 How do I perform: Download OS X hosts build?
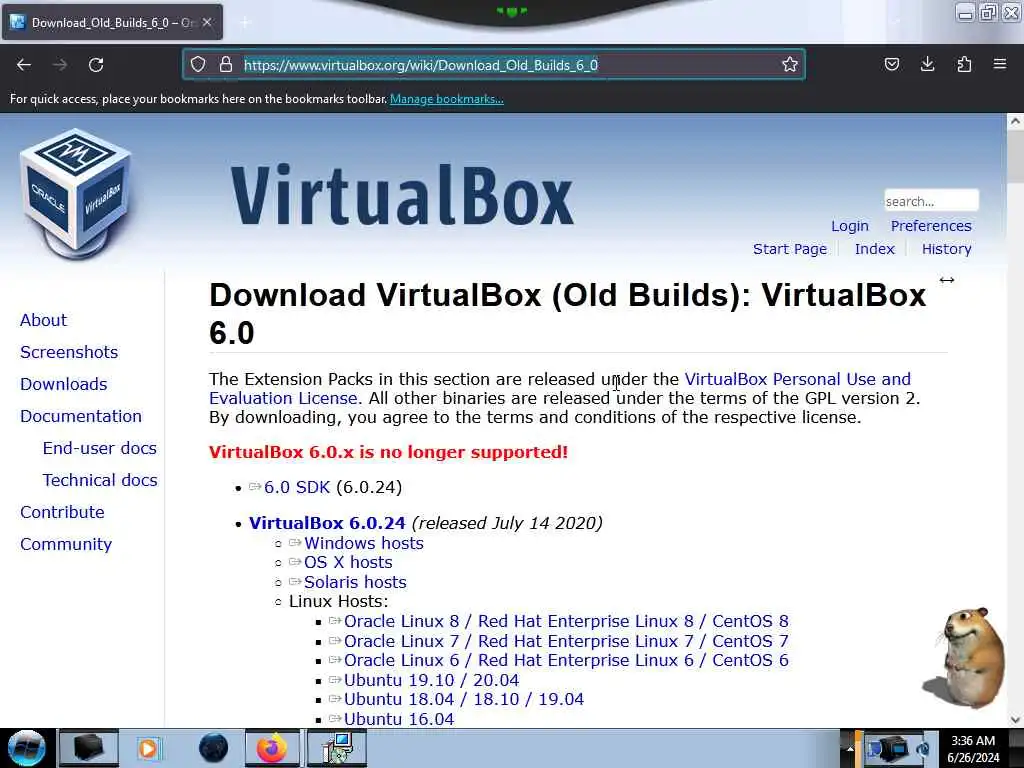coord(348,562)
